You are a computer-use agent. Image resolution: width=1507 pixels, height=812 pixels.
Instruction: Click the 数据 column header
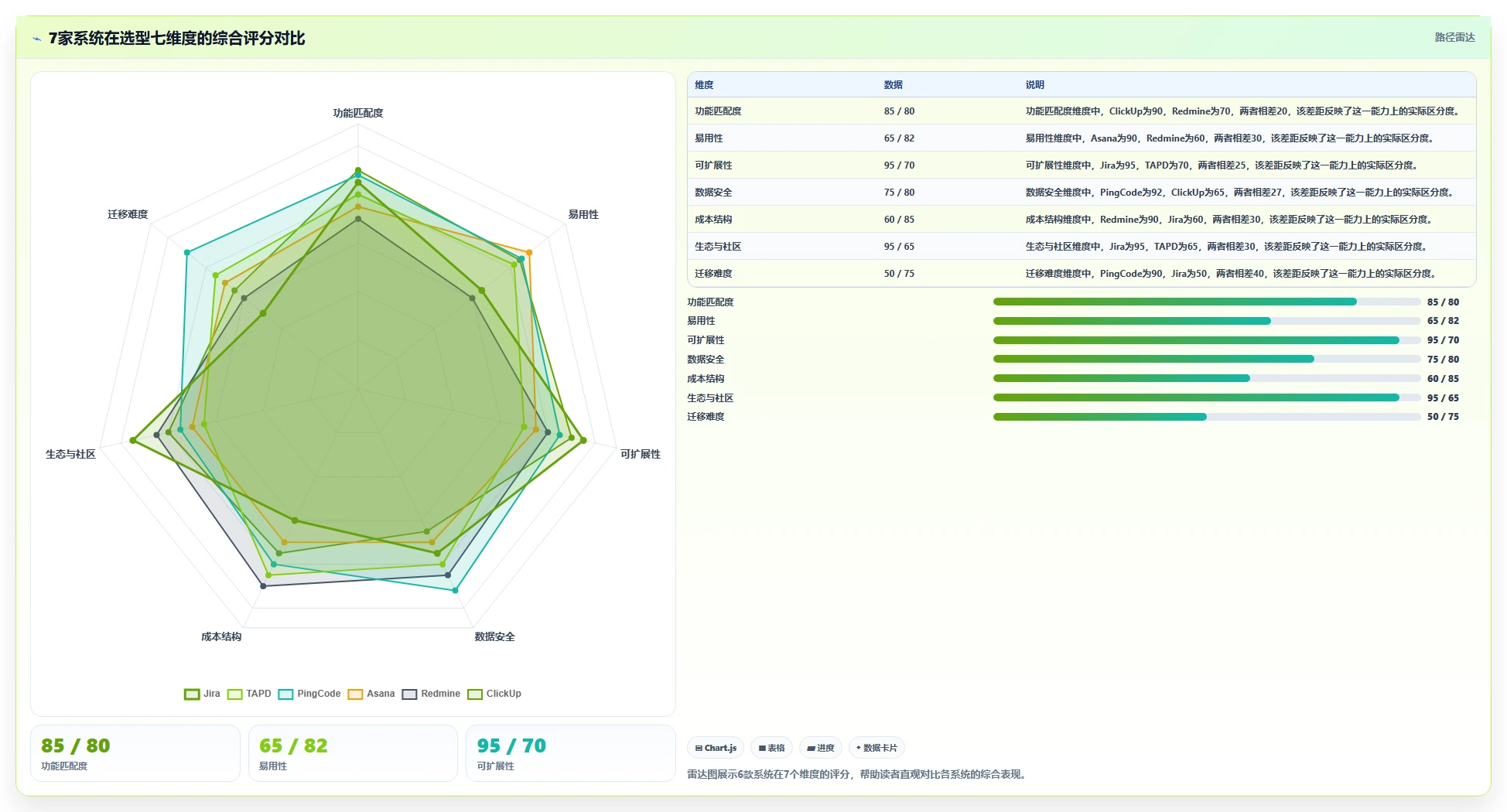(894, 85)
